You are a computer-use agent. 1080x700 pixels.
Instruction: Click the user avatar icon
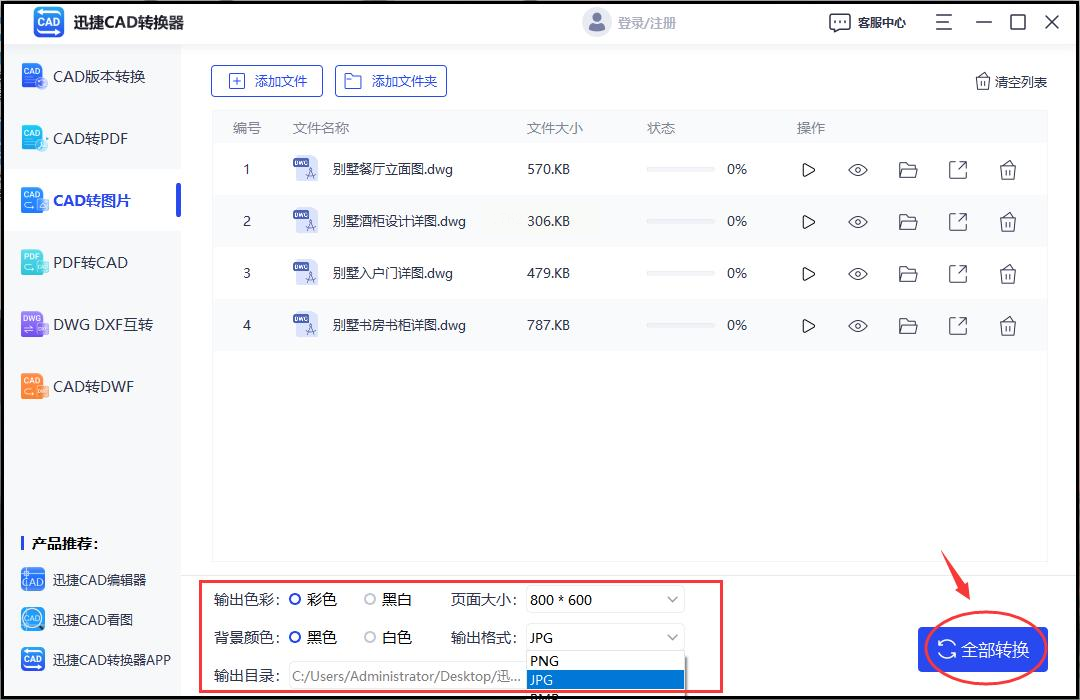(x=596, y=23)
